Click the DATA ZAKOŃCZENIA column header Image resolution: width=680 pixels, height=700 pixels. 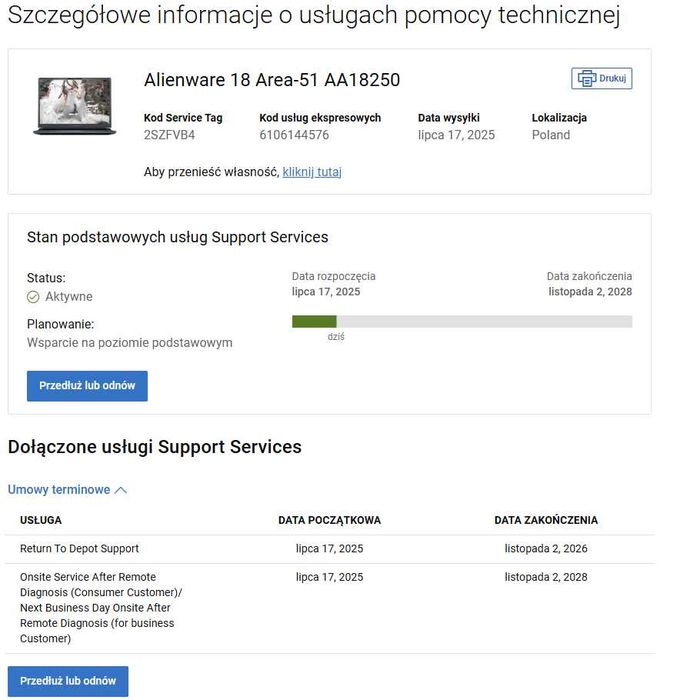546,520
